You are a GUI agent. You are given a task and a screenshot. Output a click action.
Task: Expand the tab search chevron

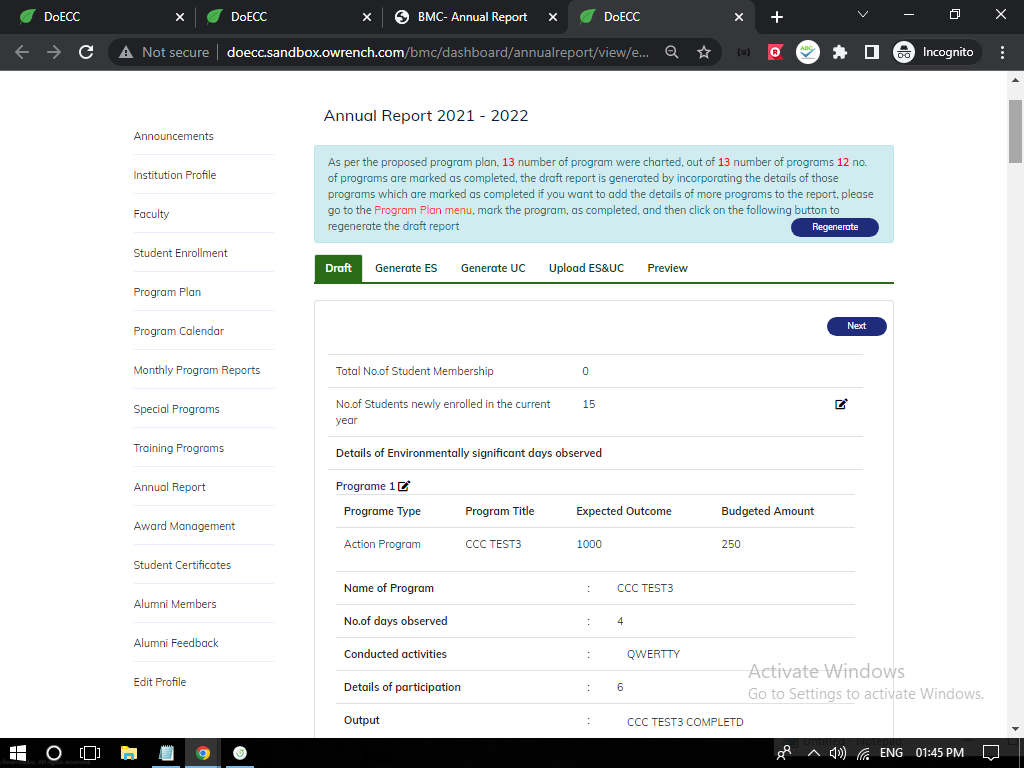[x=863, y=15]
